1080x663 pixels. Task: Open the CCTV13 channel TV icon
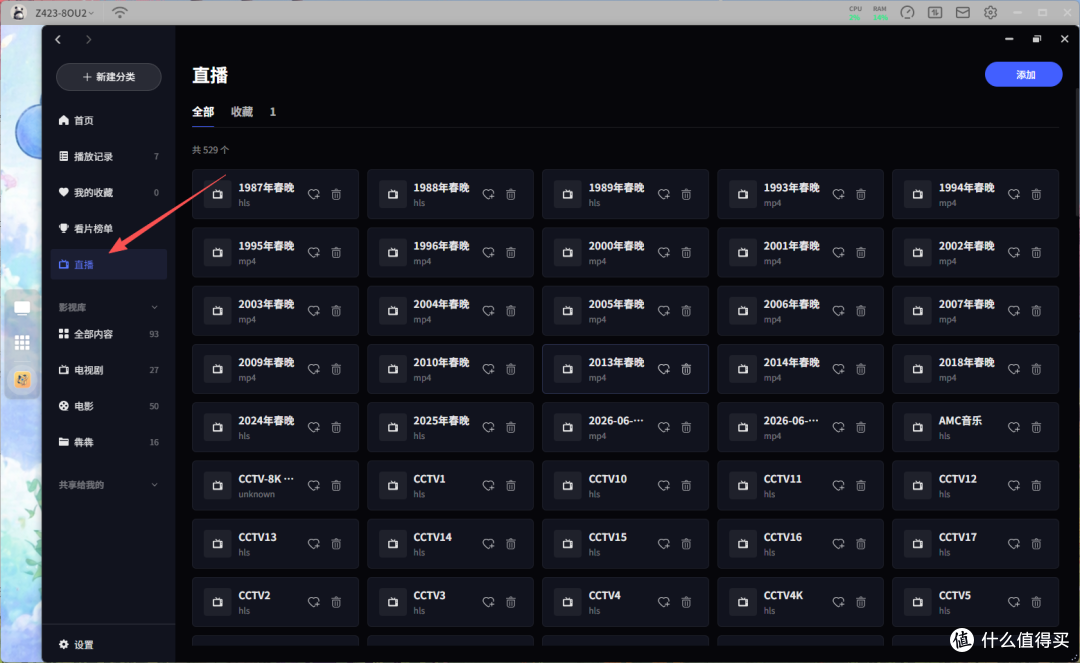(218, 544)
